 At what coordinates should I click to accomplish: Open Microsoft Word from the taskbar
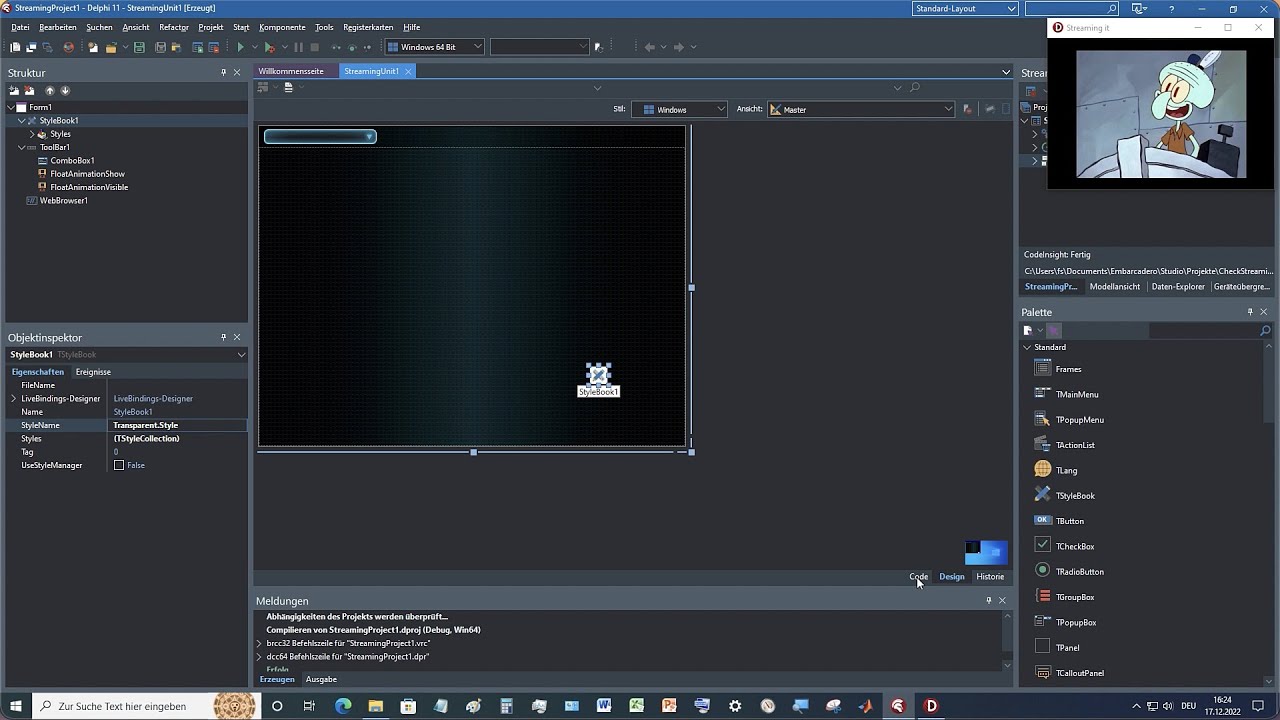604,706
